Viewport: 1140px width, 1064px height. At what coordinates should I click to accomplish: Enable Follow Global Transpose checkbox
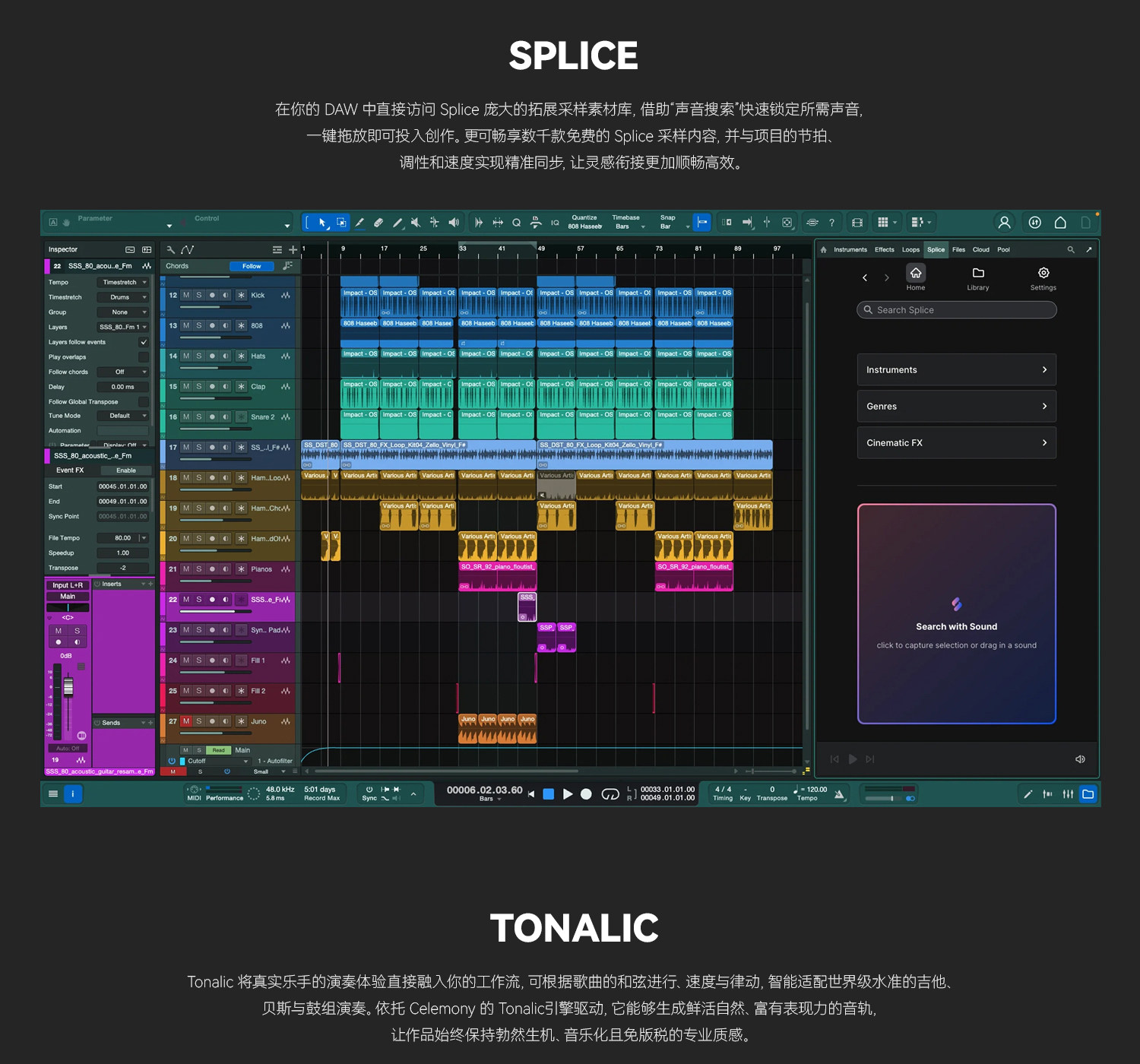[144, 401]
